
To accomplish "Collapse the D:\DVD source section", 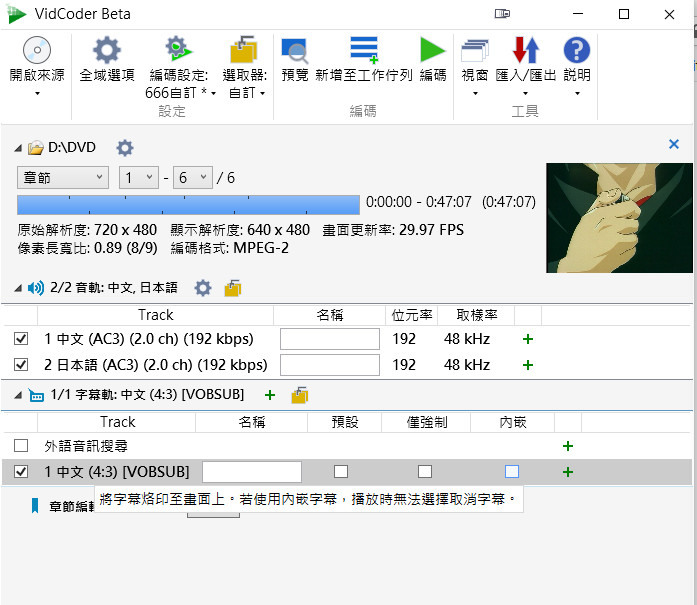I will pyautogui.click(x=18, y=148).
